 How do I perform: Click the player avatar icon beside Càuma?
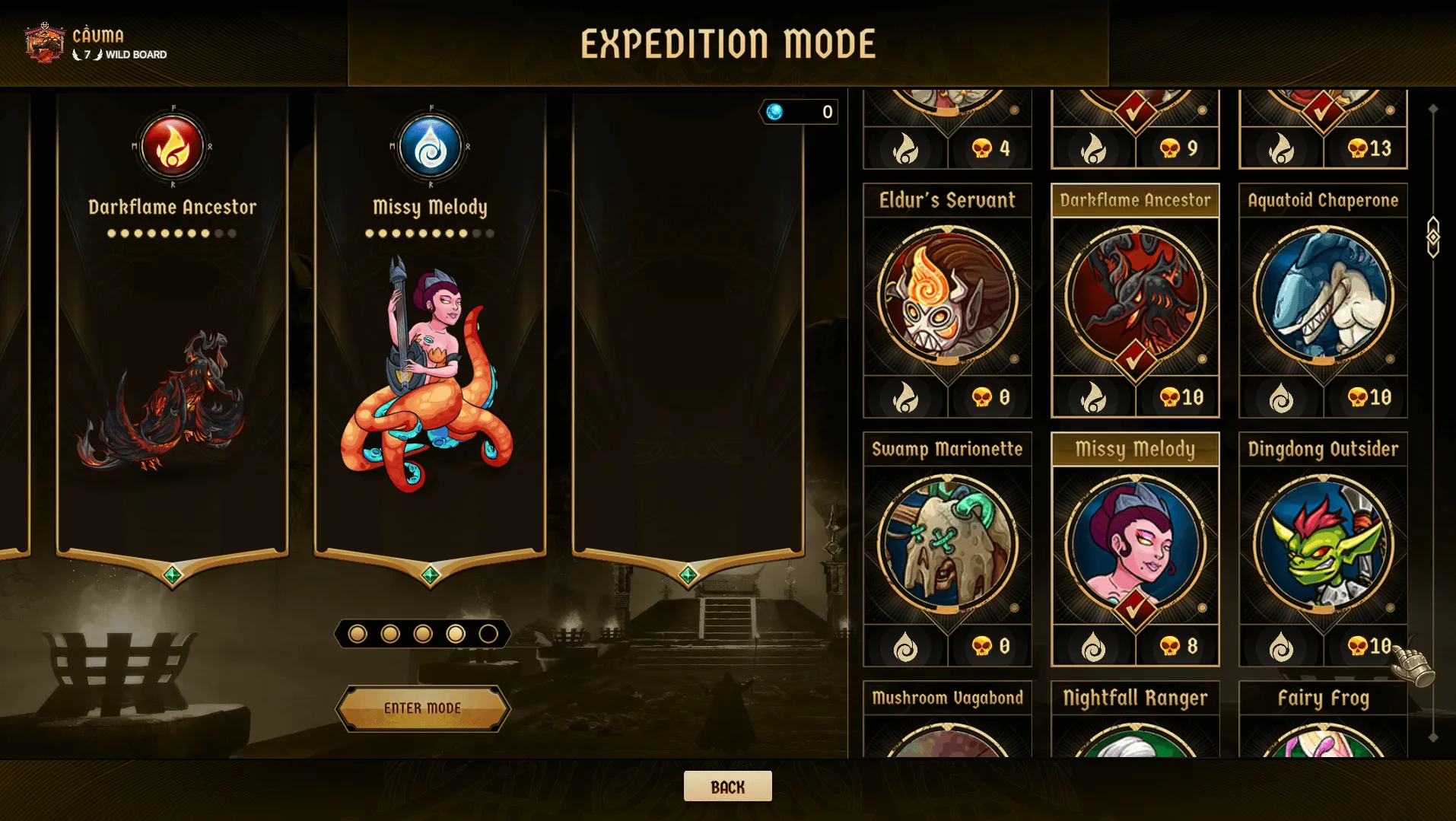pos(45,43)
